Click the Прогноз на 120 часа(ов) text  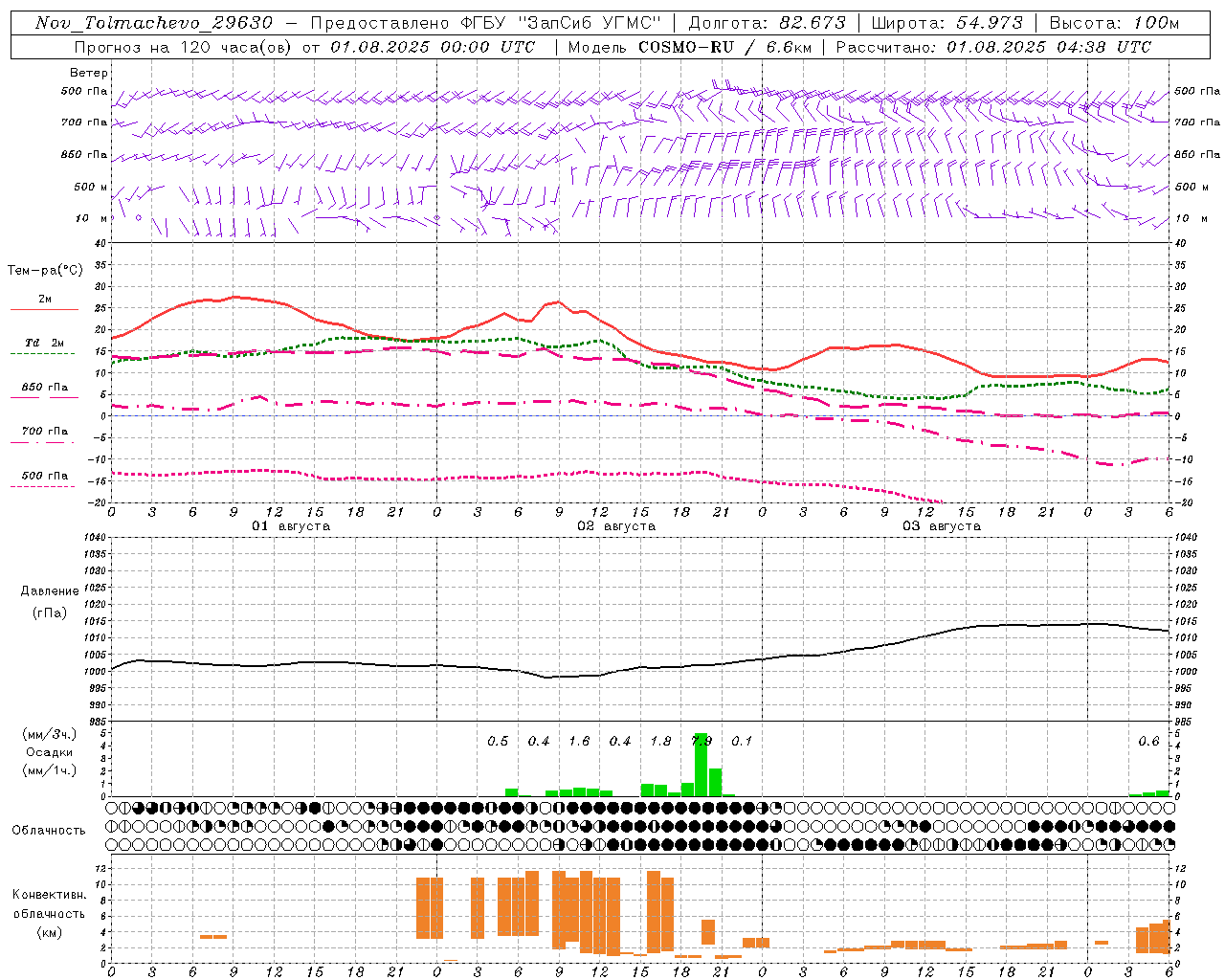(x=184, y=47)
